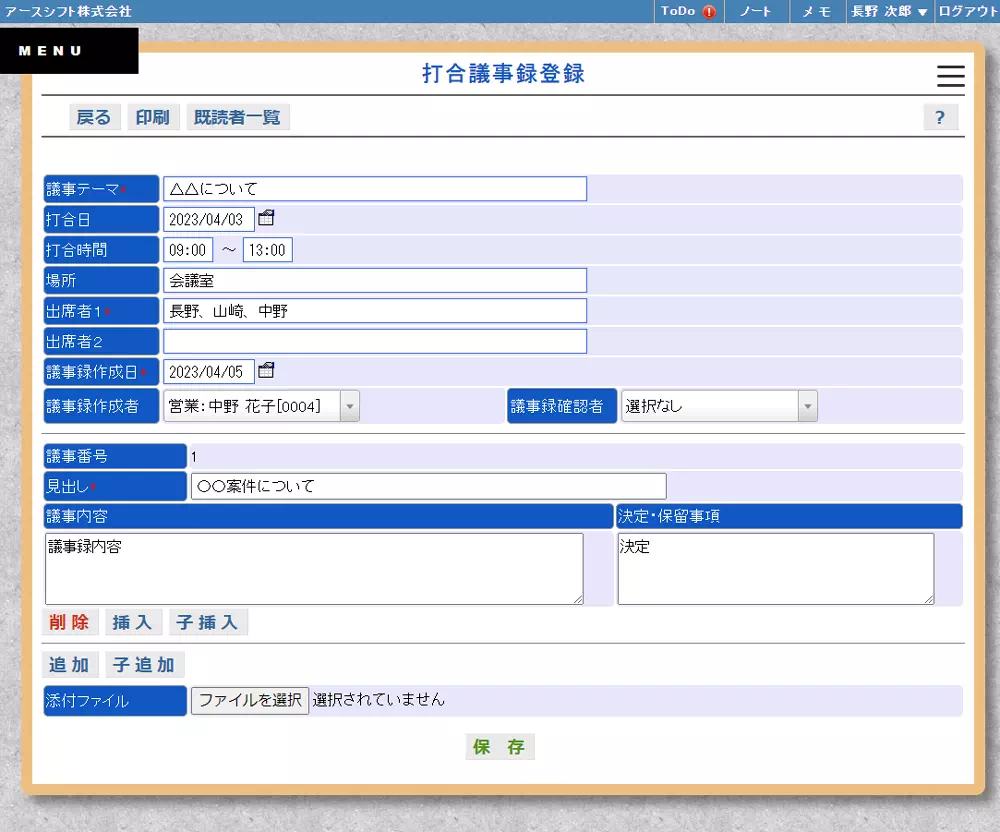Open the ノート menu item
This screenshot has height=832, width=1000.
(x=756, y=12)
